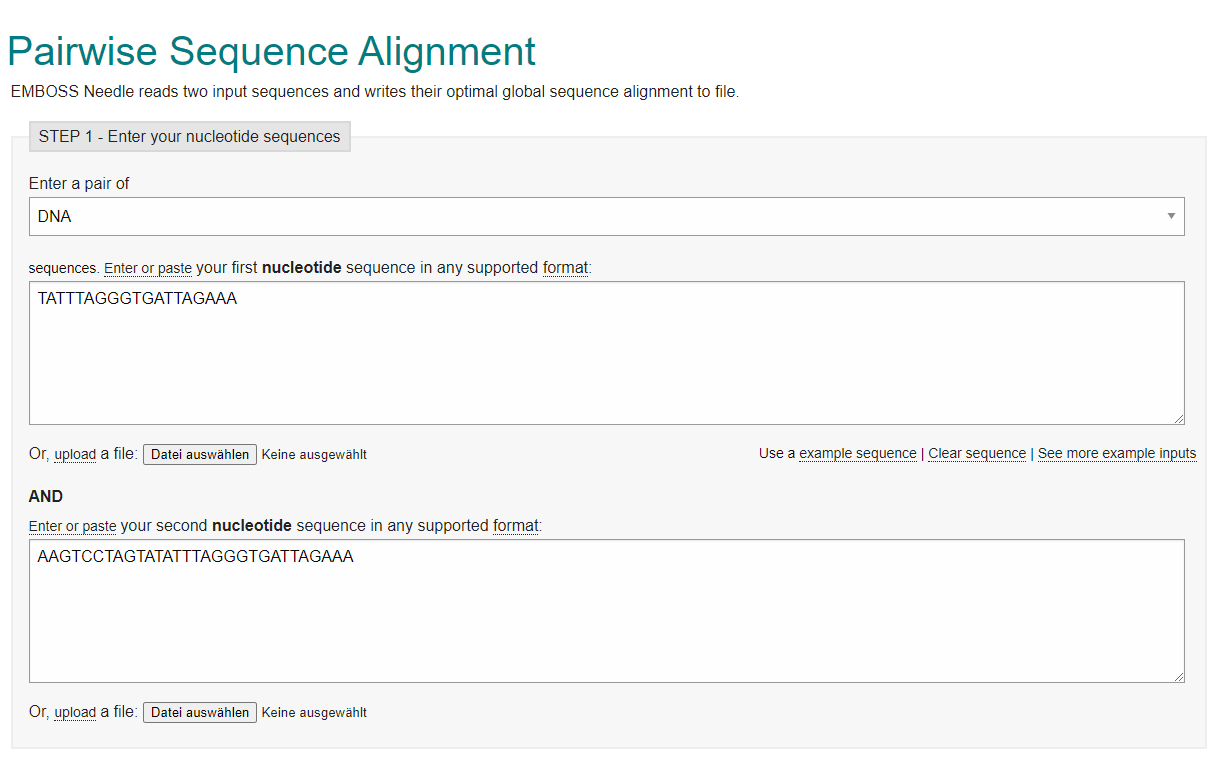Select the STEP 1 nucleotide sequences tab
This screenshot has height=763, width=1224.
pyautogui.click(x=189, y=136)
